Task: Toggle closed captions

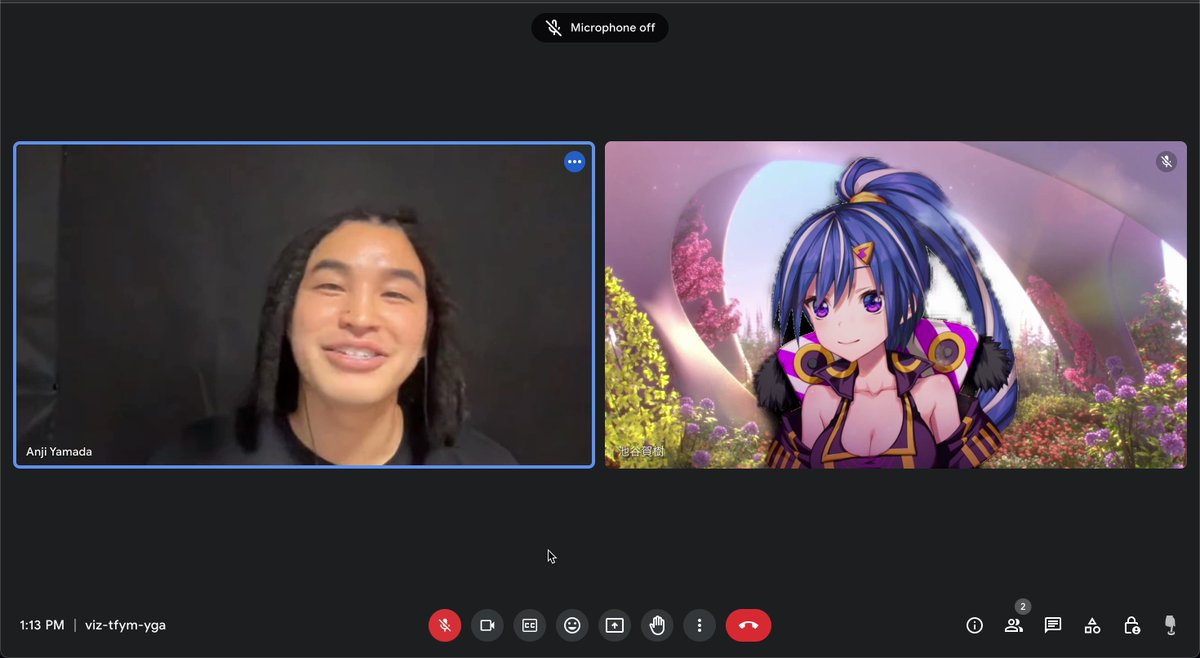Action: coord(530,625)
